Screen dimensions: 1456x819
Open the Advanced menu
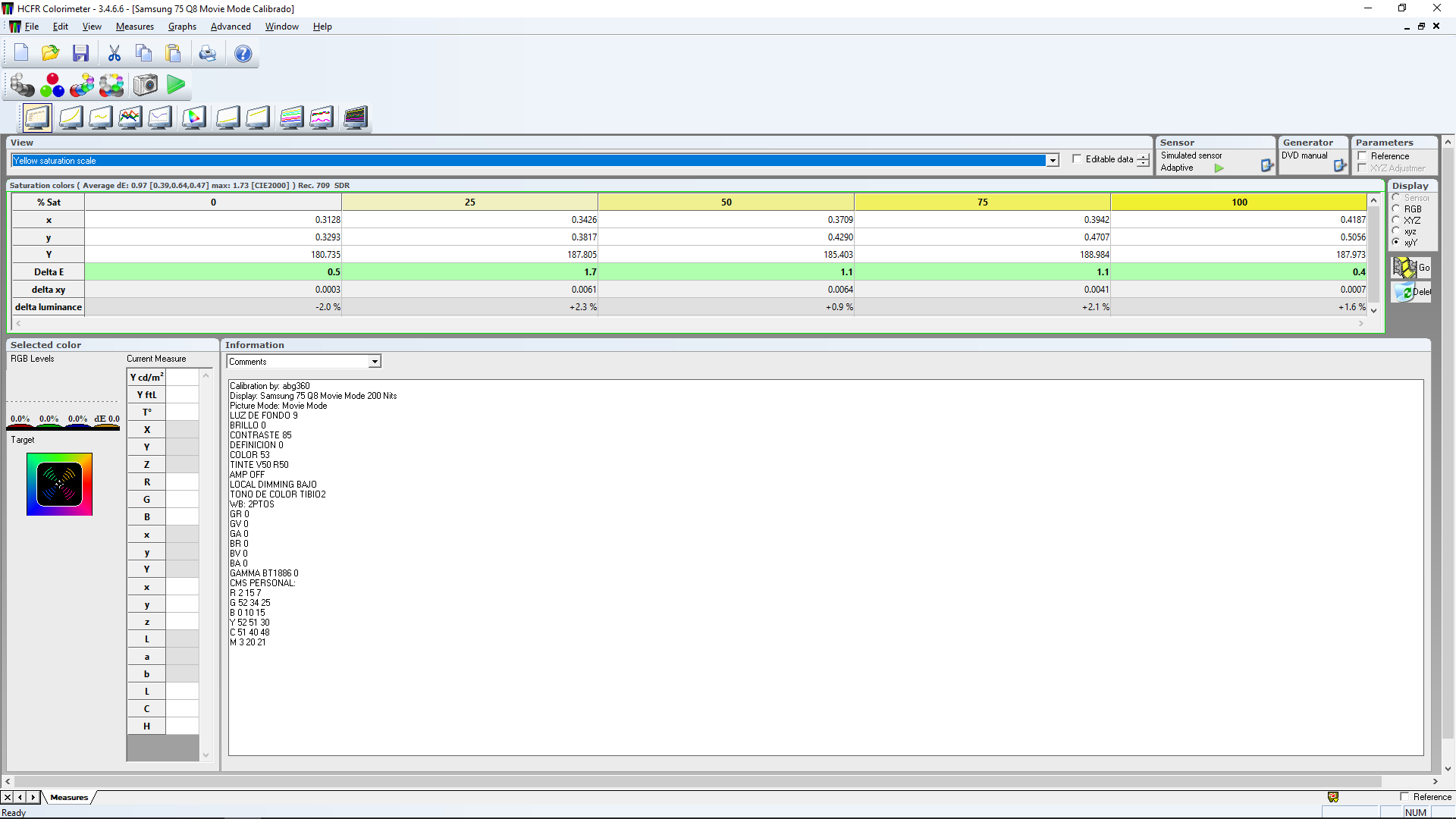(231, 27)
